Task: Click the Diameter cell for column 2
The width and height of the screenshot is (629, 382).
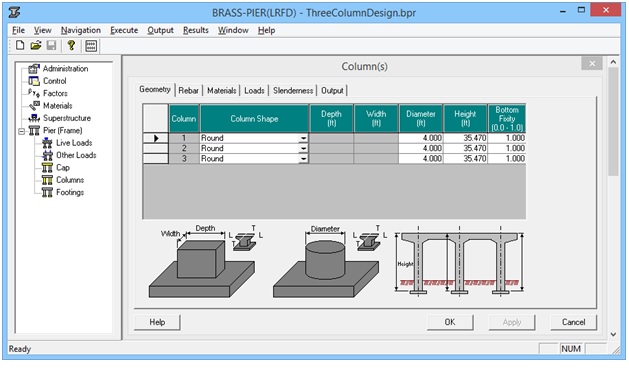Action: (x=421, y=148)
